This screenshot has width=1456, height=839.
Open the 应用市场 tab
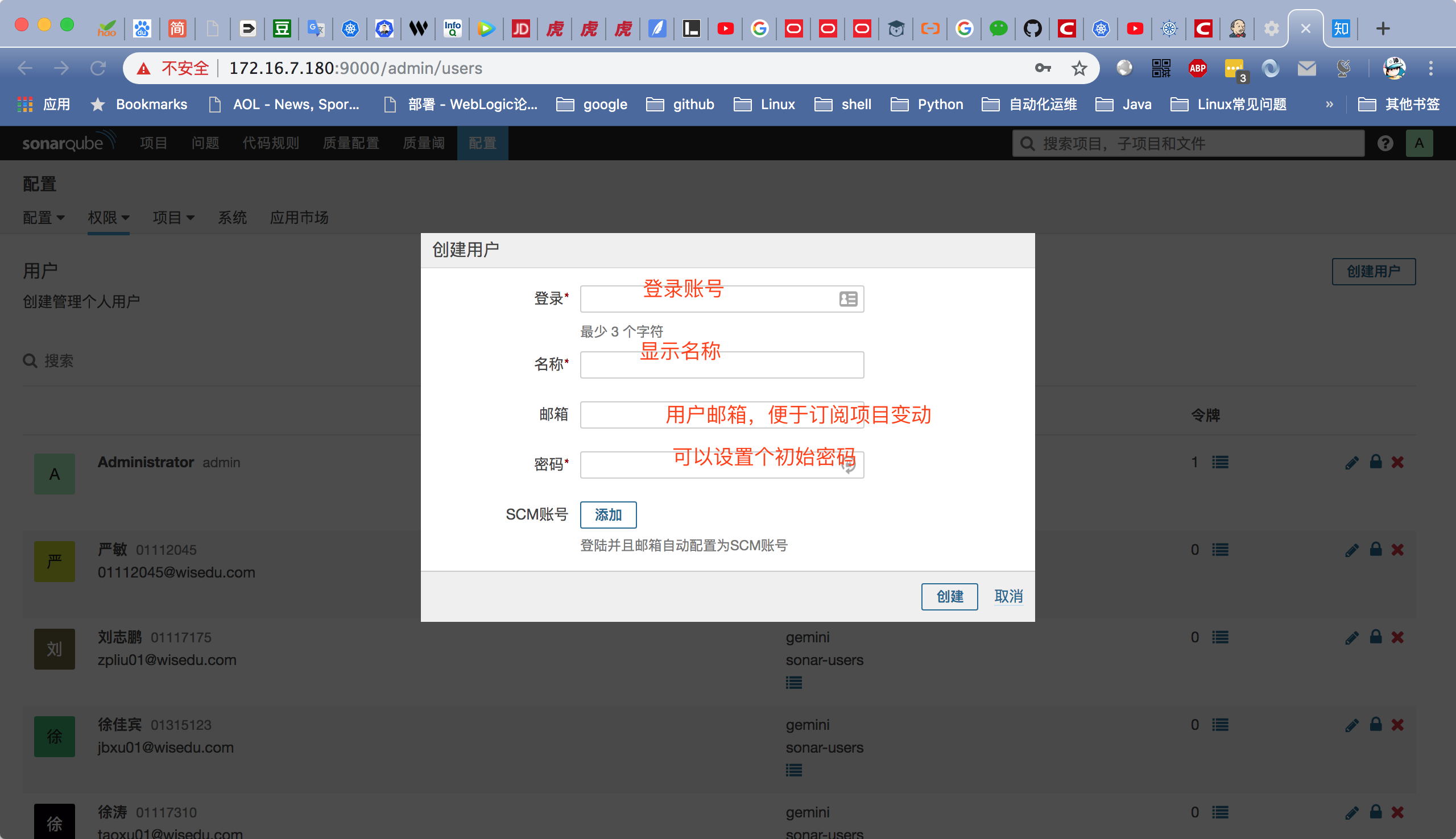(x=299, y=218)
